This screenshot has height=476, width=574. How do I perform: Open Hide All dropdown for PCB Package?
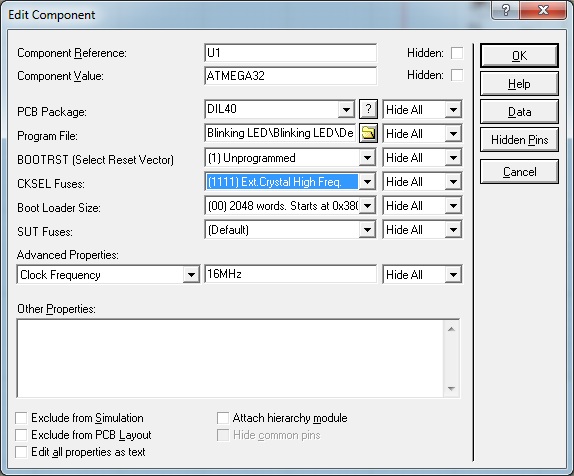click(453, 109)
